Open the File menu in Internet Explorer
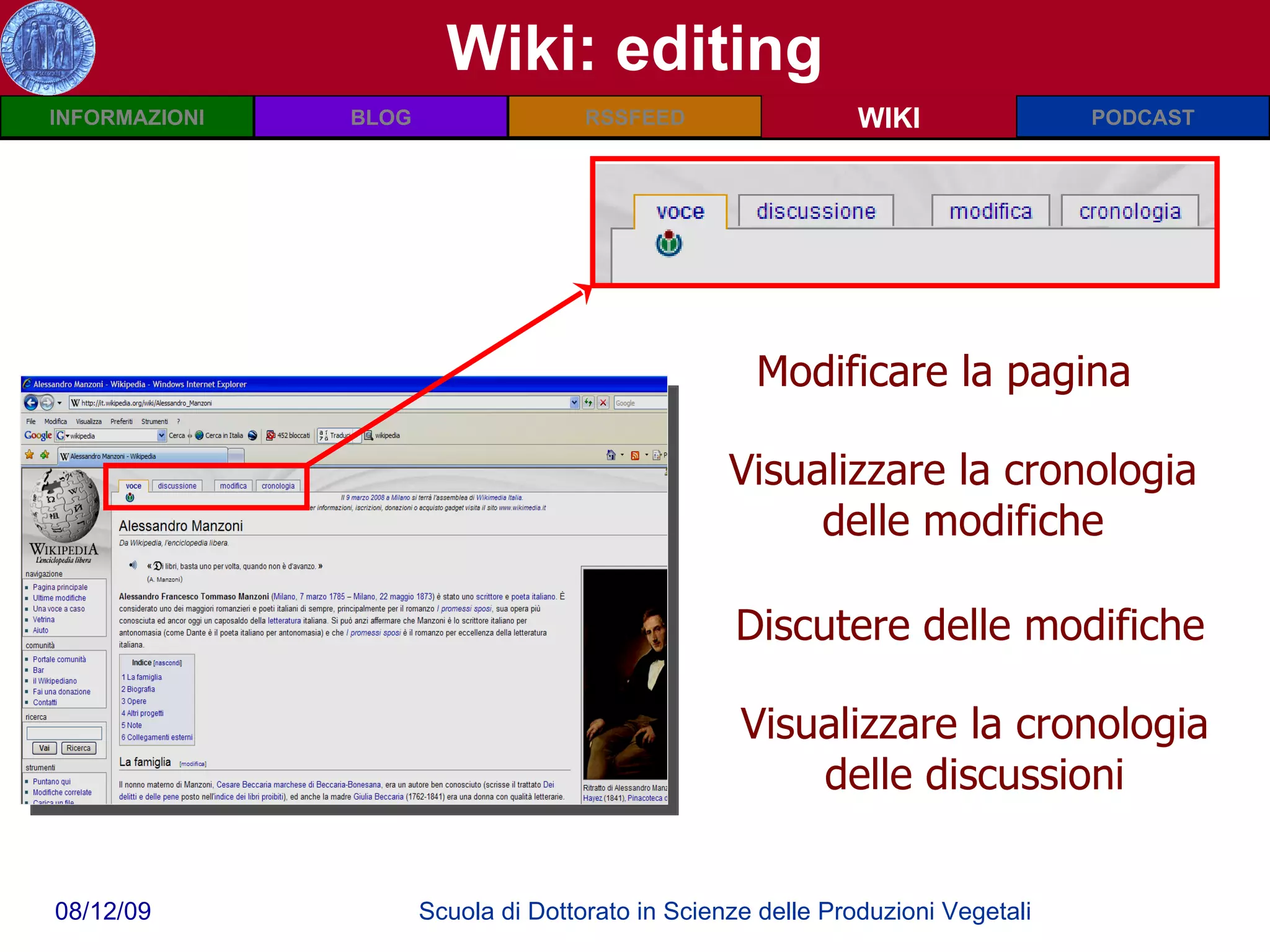 (31, 421)
